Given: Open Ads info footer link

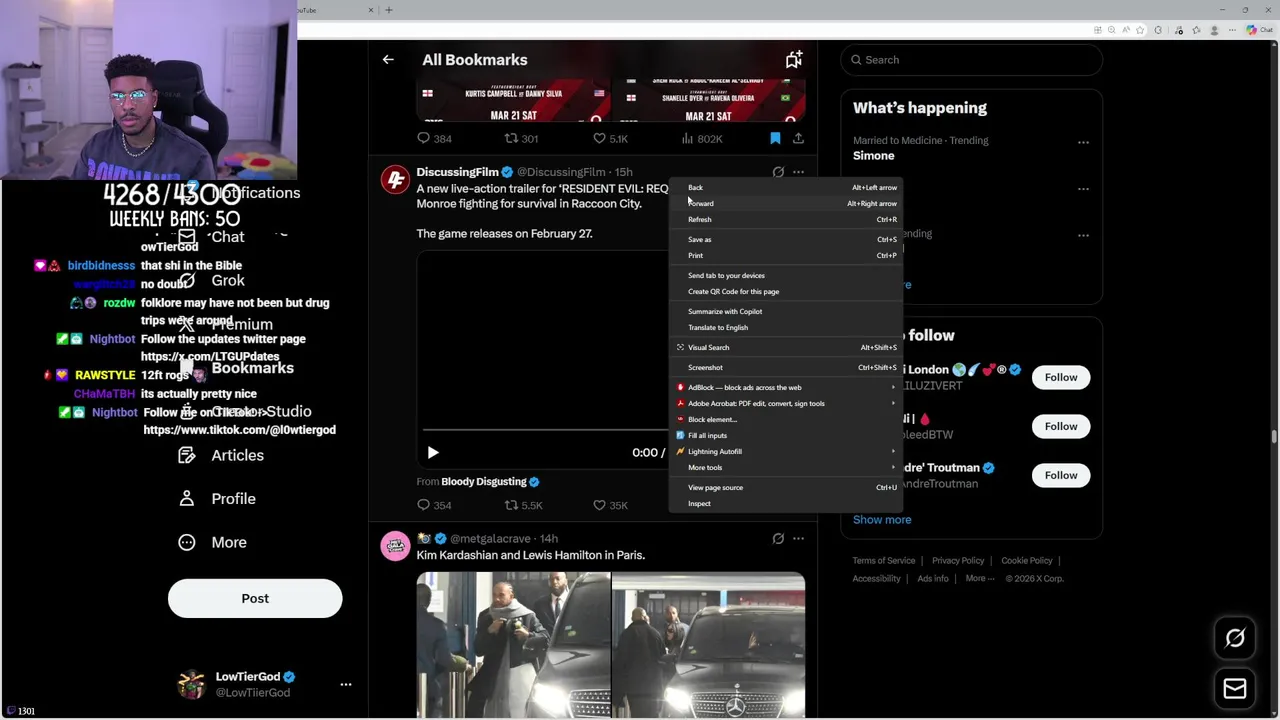Looking at the screenshot, I should coord(933,579).
